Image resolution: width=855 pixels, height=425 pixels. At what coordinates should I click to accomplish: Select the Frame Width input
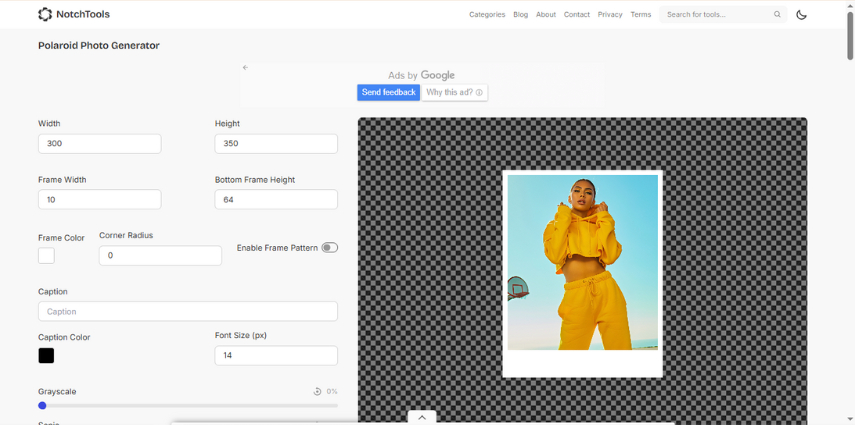[100, 200]
